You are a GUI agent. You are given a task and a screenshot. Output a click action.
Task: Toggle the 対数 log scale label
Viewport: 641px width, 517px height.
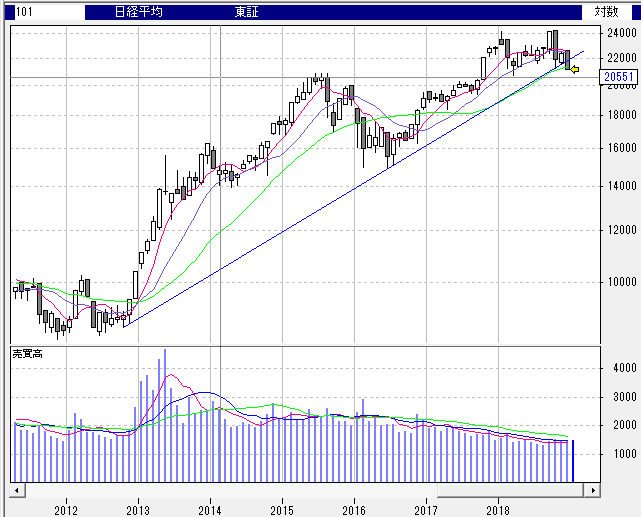point(606,12)
